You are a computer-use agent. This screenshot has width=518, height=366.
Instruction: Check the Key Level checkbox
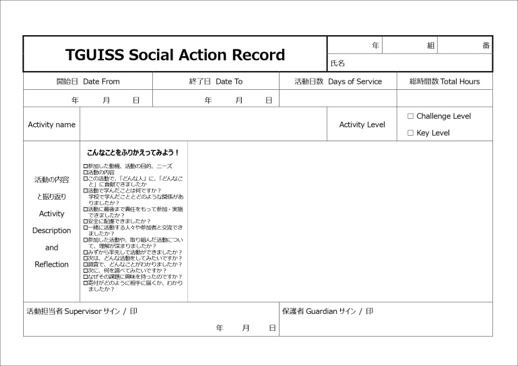pos(410,133)
